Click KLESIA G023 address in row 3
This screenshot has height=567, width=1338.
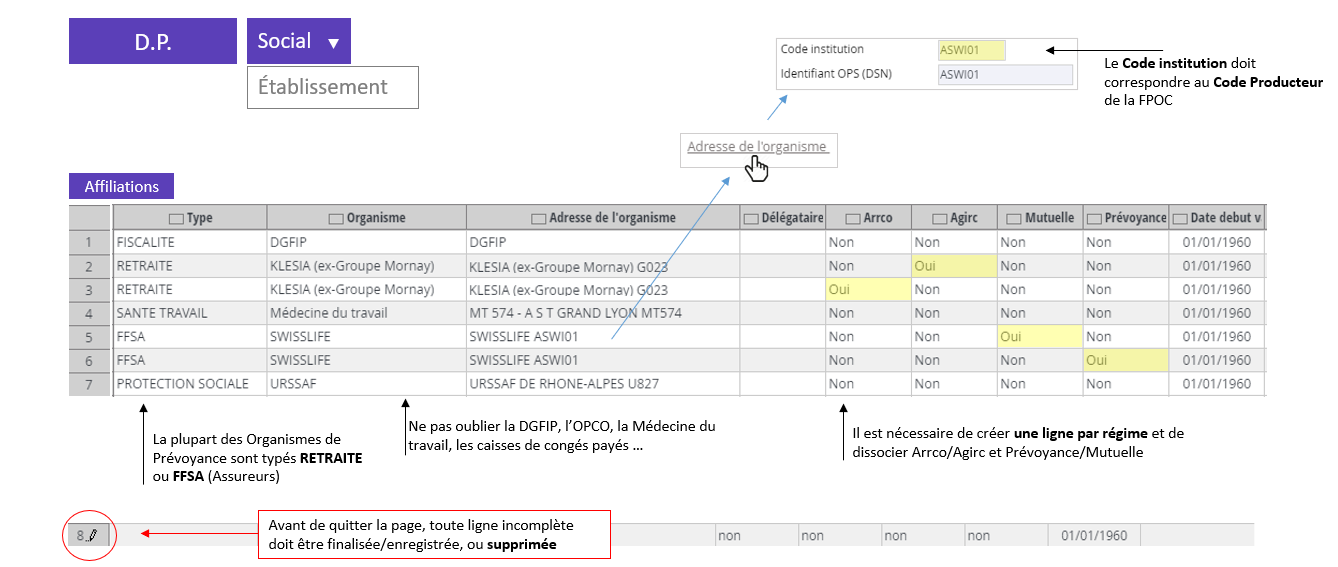603,290
